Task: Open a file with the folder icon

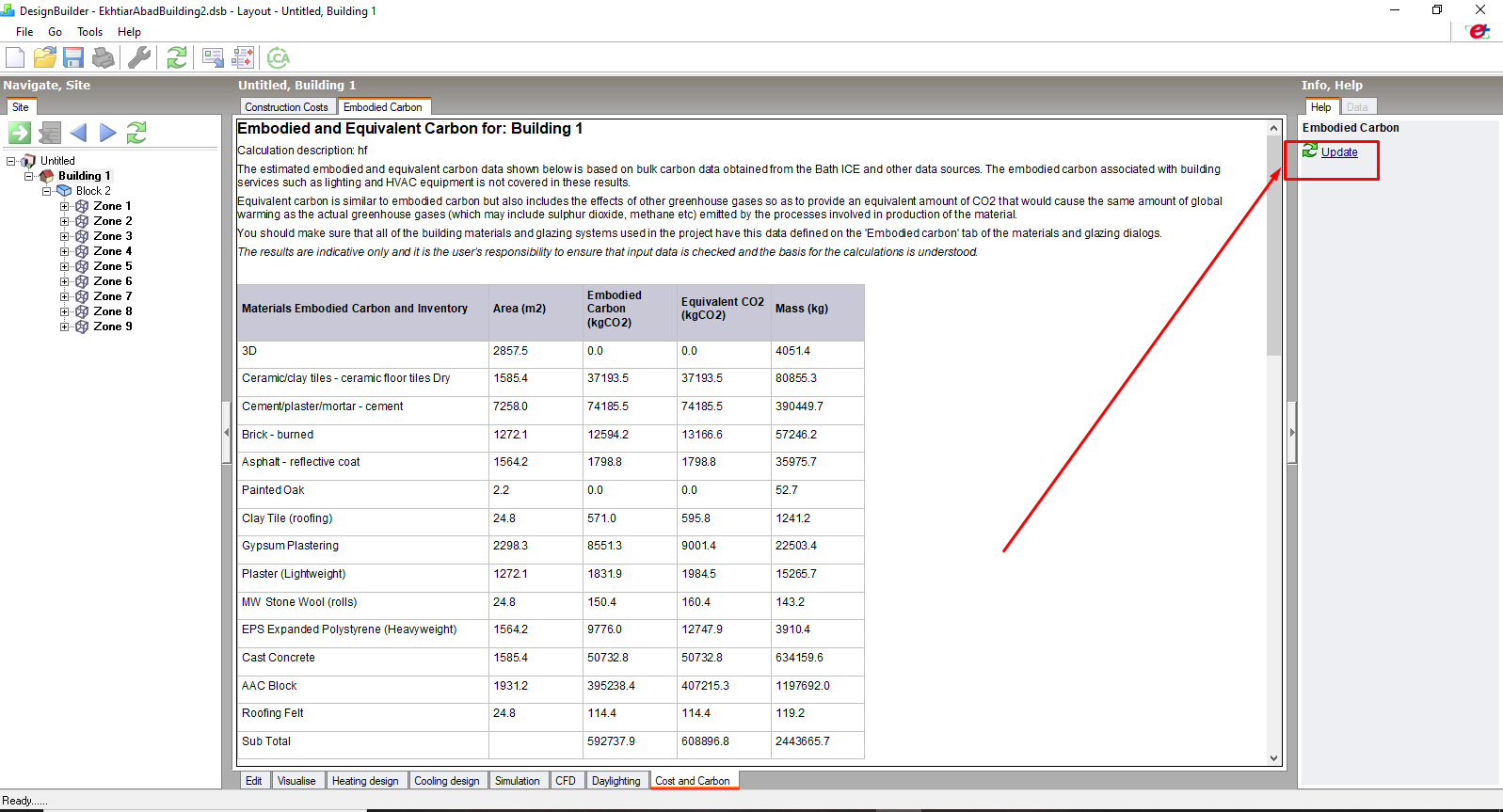Action: coord(44,58)
